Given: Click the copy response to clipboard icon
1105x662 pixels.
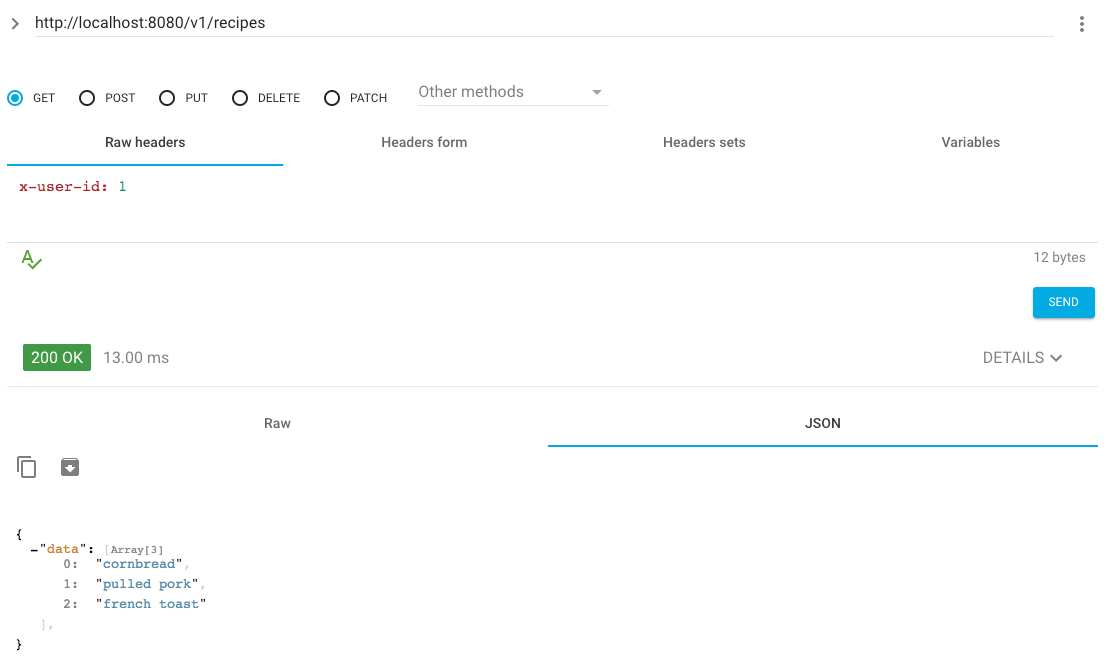Looking at the screenshot, I should [x=27, y=467].
